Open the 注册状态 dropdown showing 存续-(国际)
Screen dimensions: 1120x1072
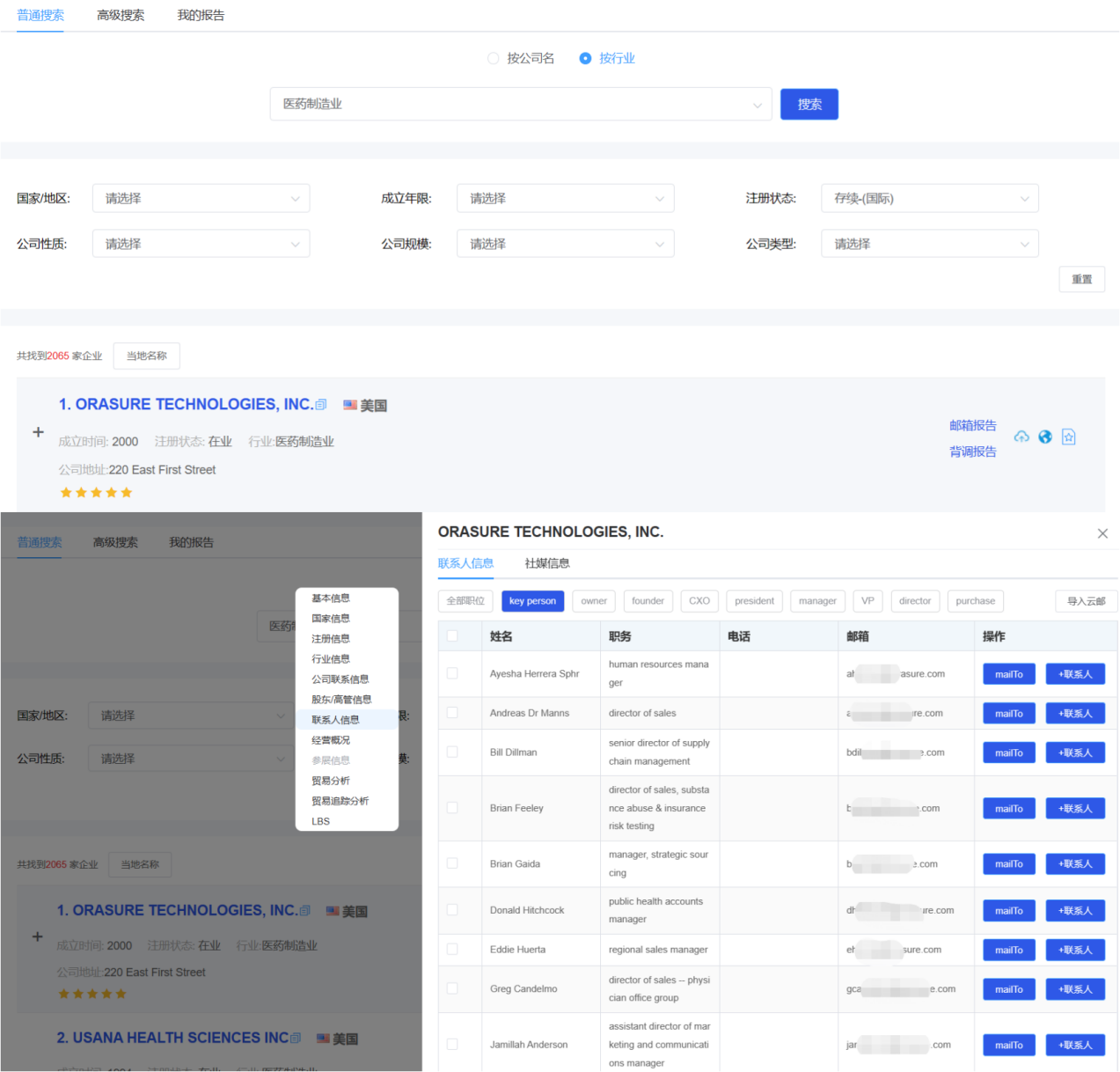930,198
